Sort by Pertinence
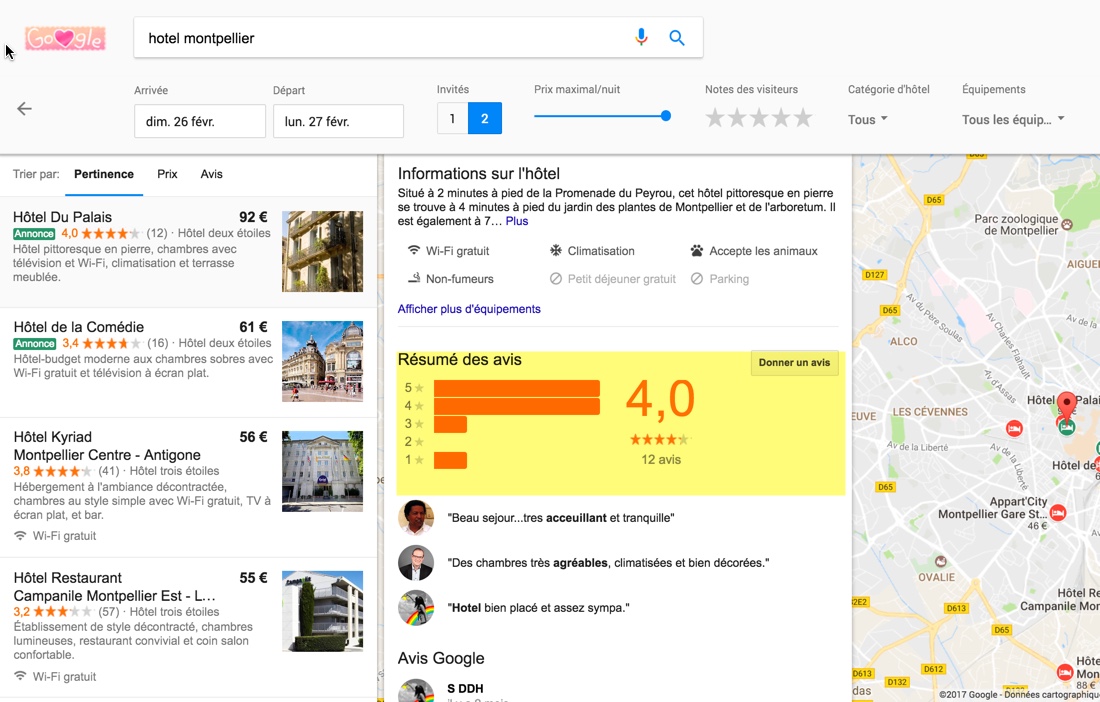 point(104,174)
